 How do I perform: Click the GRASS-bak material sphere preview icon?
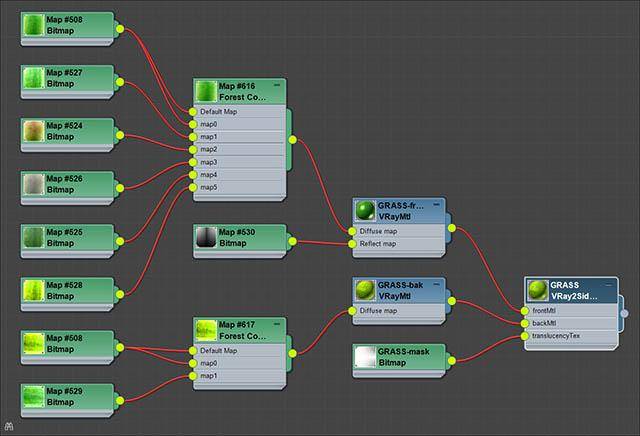366,291
